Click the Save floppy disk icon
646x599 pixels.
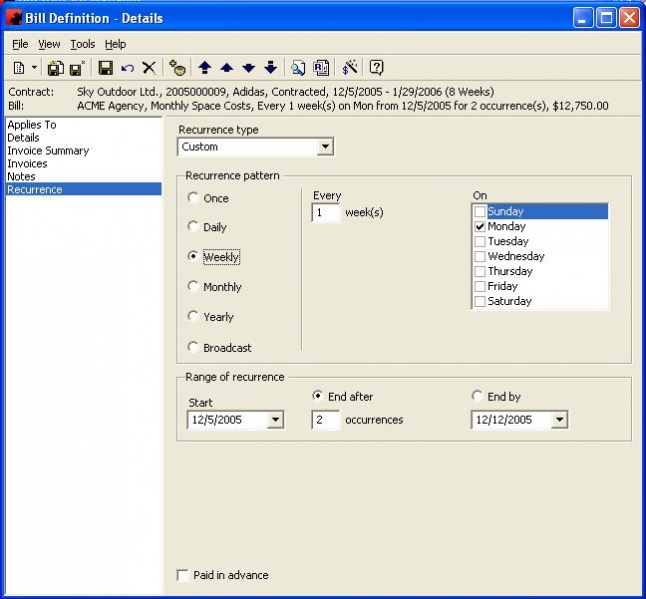click(105, 68)
